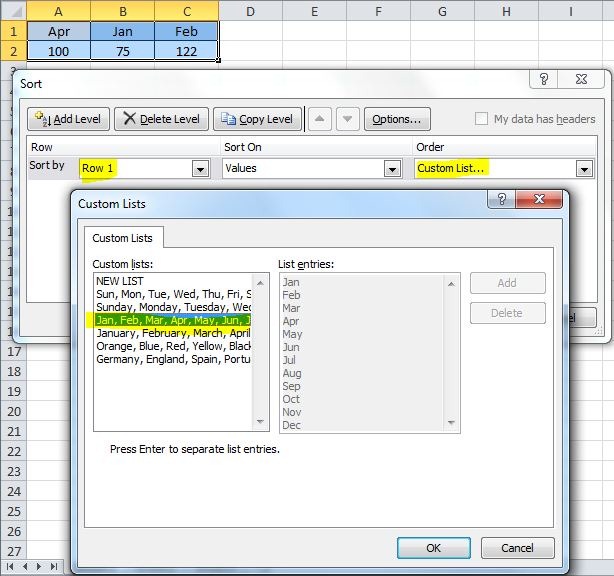Image resolution: width=614 pixels, height=576 pixels.
Task: Click the Dec entry in List entries
Action: (292, 425)
